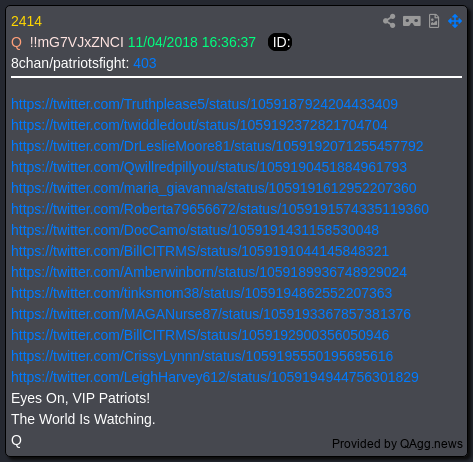Screen dimensions: 473x462
Task: Open the Amberwinborn status link
Action: coord(209,272)
